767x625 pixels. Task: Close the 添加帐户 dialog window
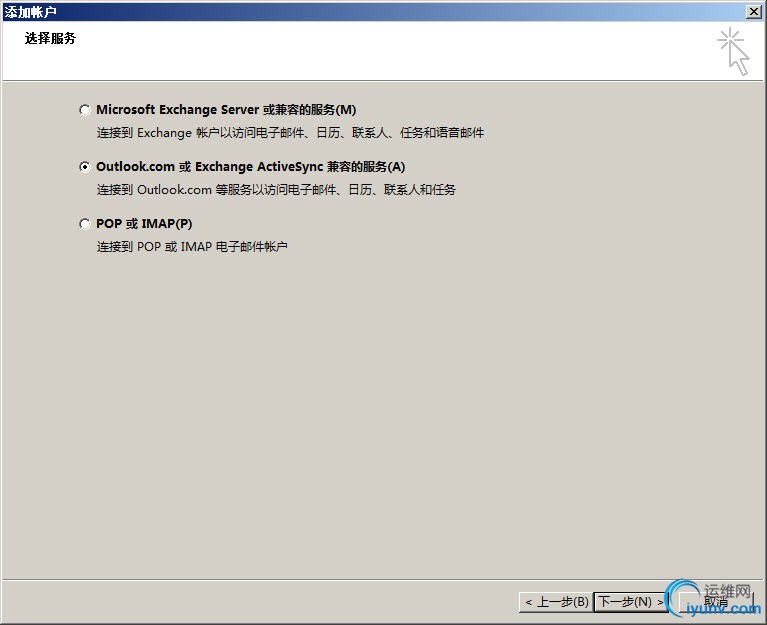point(754,12)
